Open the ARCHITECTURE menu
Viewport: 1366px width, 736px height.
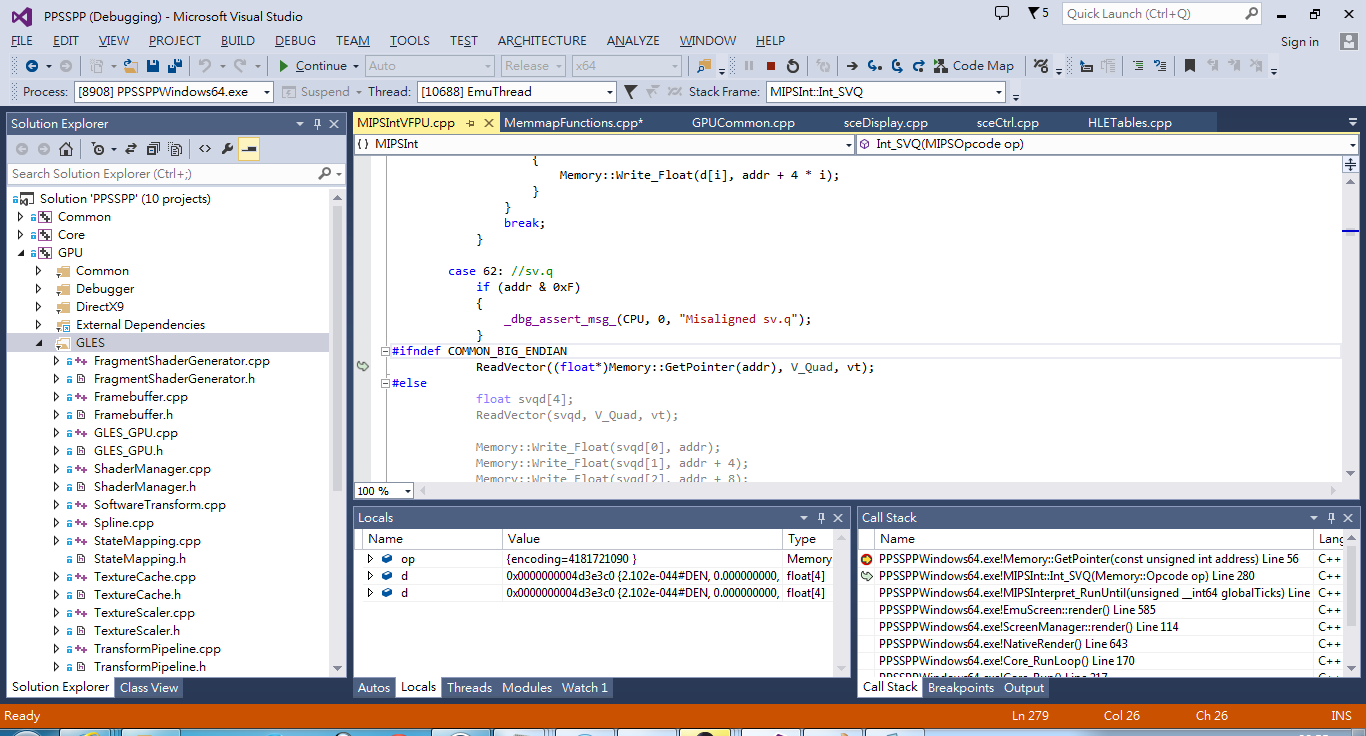point(542,41)
